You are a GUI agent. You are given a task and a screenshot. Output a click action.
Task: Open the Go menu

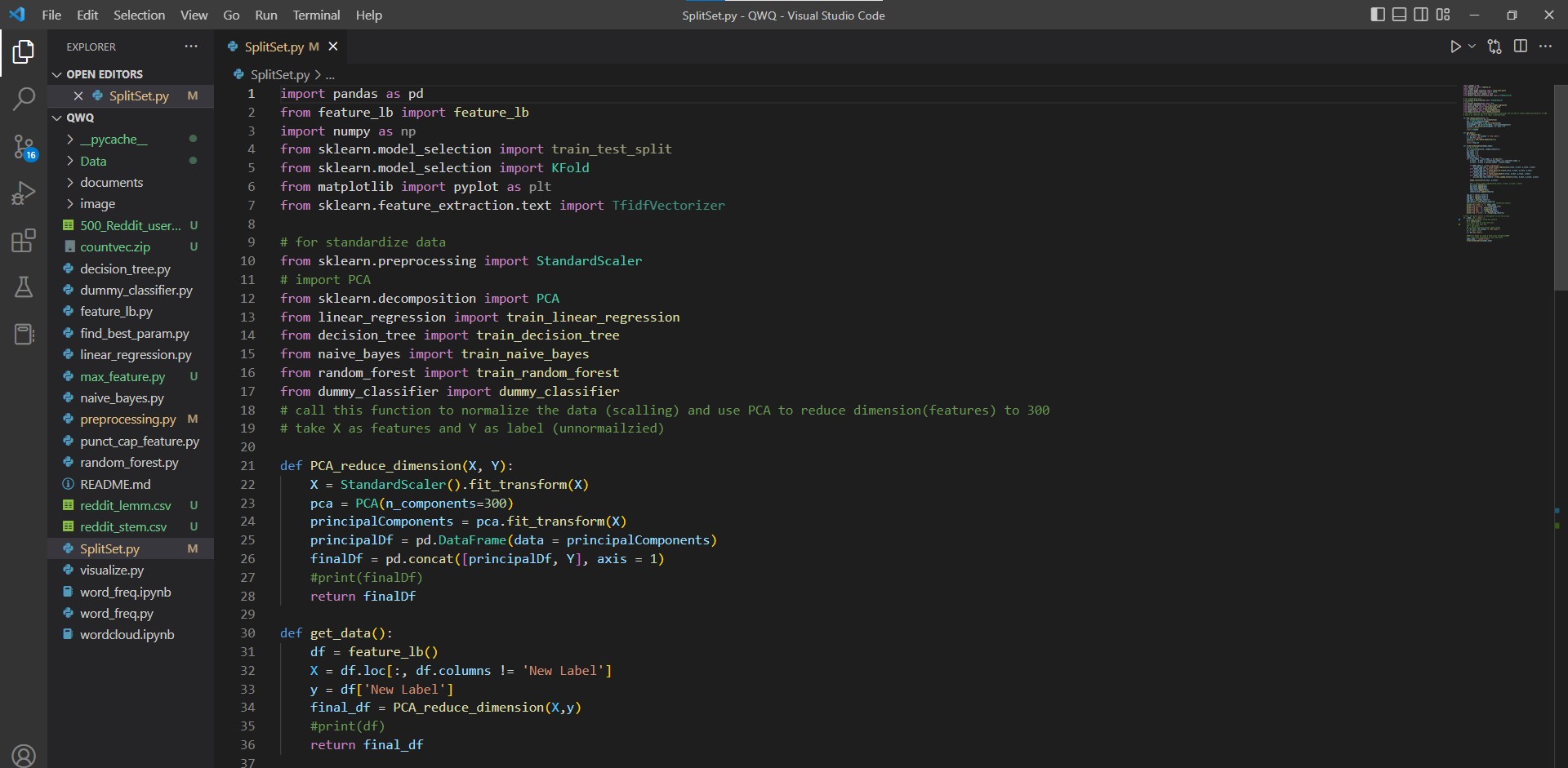tap(231, 15)
